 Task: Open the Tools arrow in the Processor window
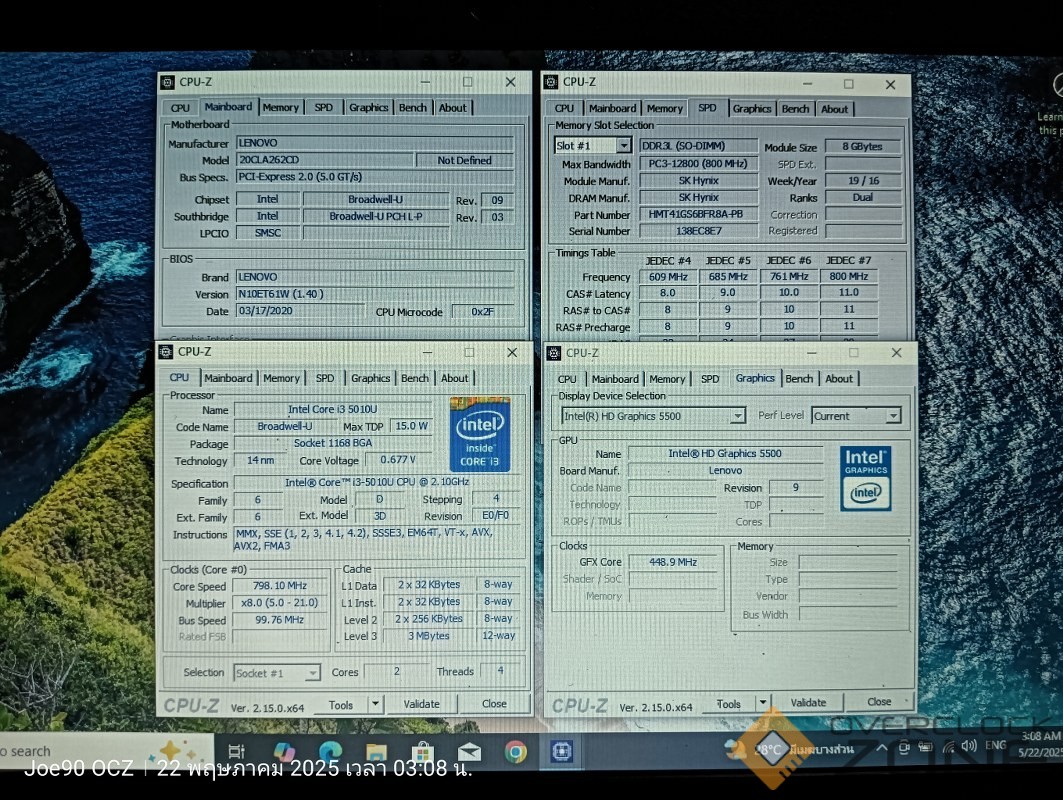coord(376,704)
